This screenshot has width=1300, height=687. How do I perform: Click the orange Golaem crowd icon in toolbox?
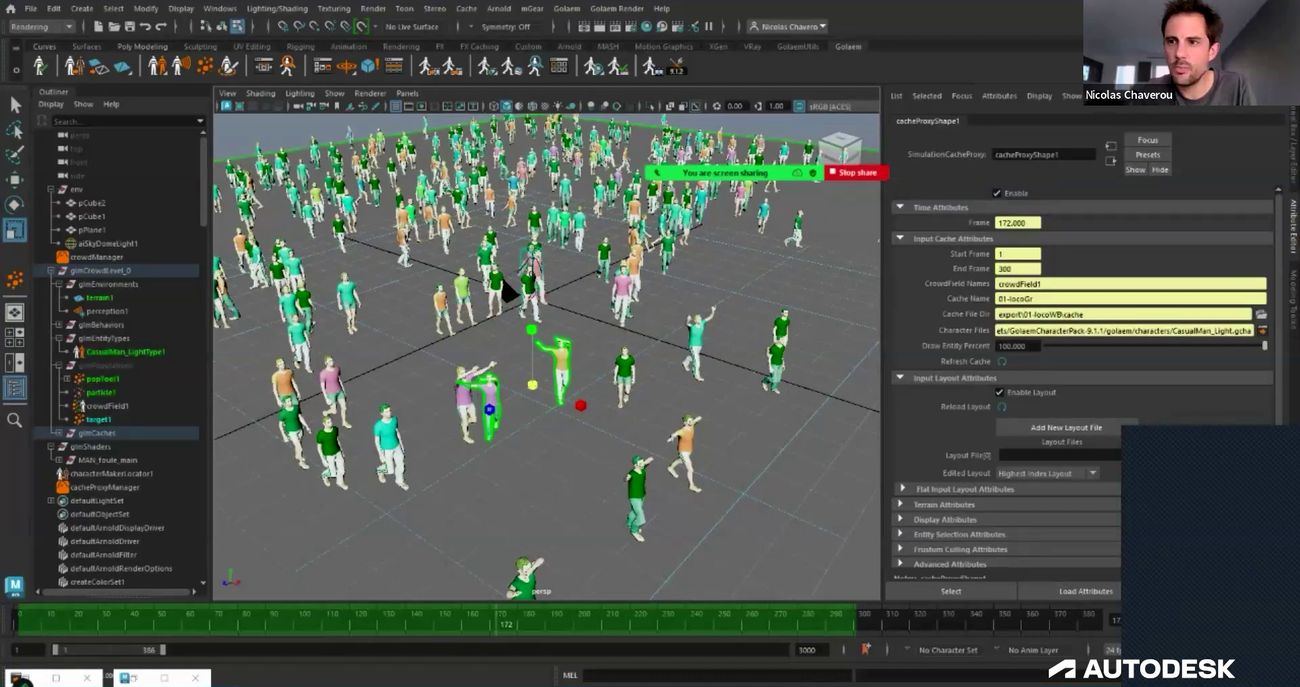[15, 281]
